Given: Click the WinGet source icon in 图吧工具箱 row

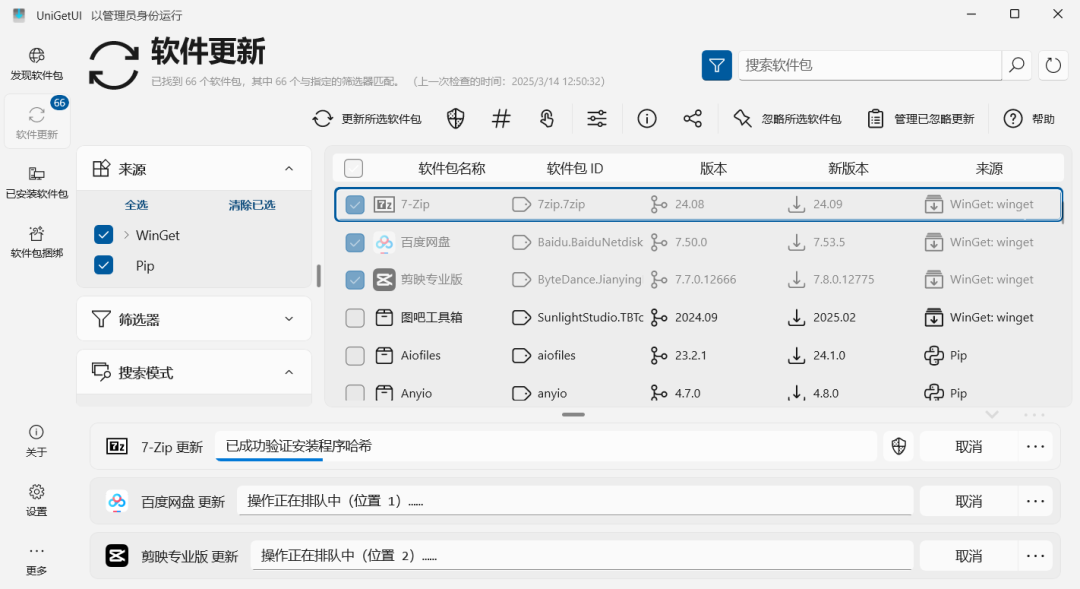Looking at the screenshot, I should 933,318.
